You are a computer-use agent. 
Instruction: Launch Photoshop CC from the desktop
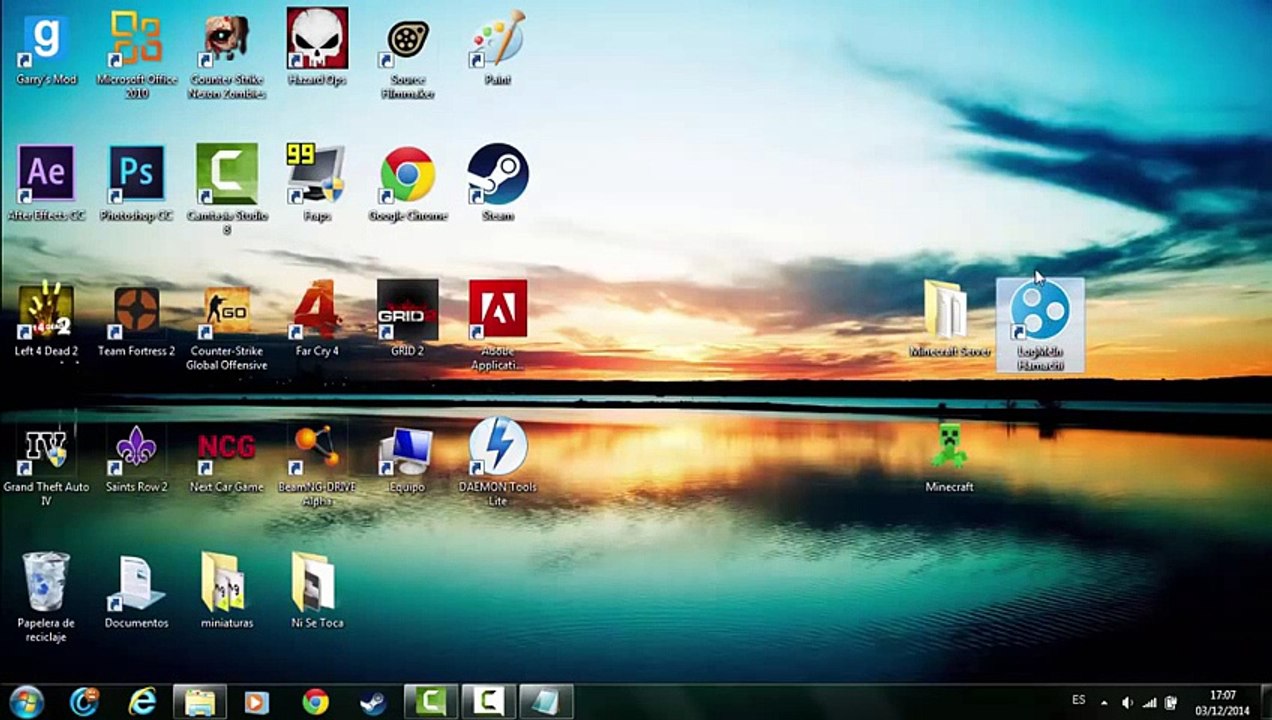point(136,175)
